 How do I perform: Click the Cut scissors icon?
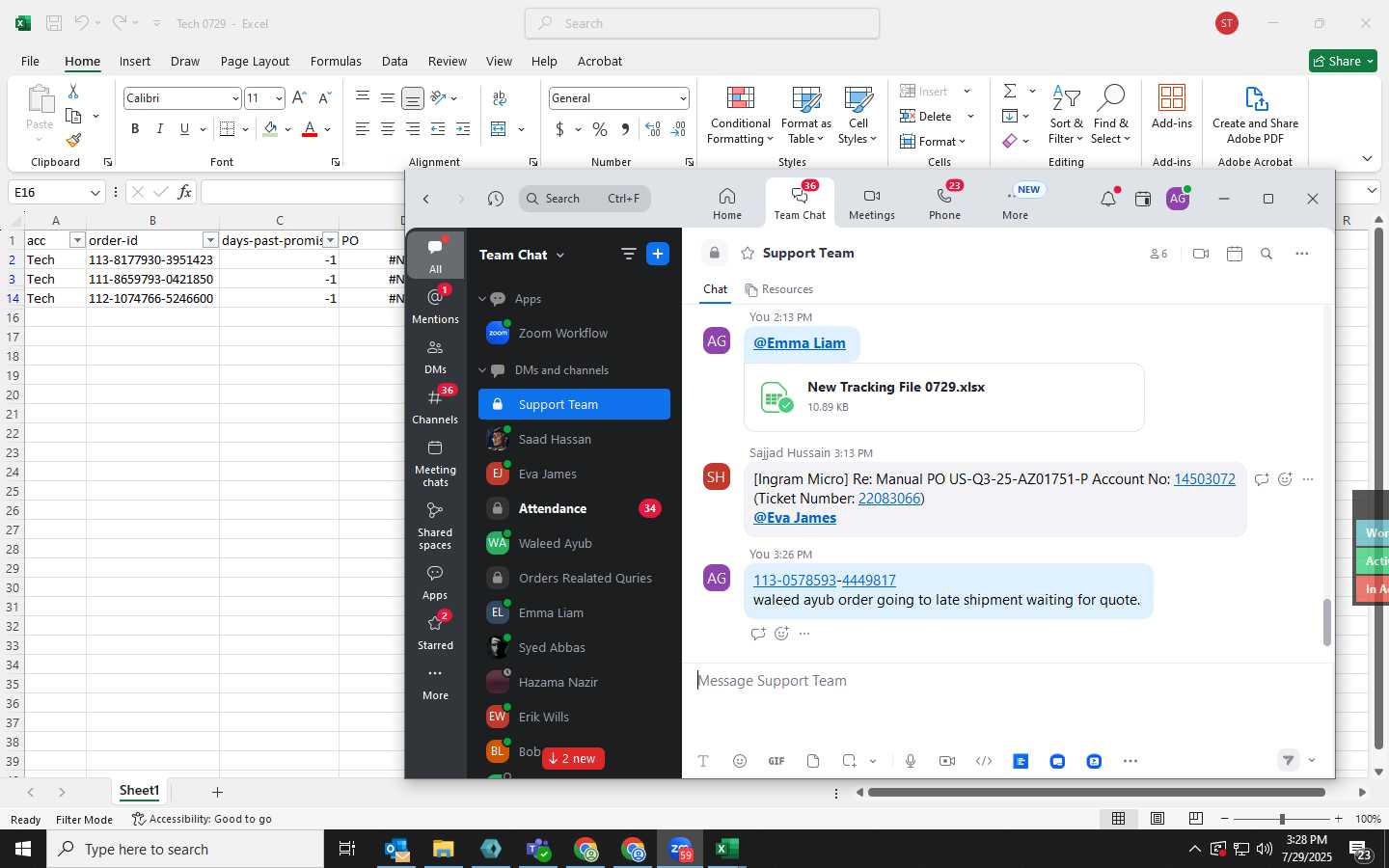point(73,91)
